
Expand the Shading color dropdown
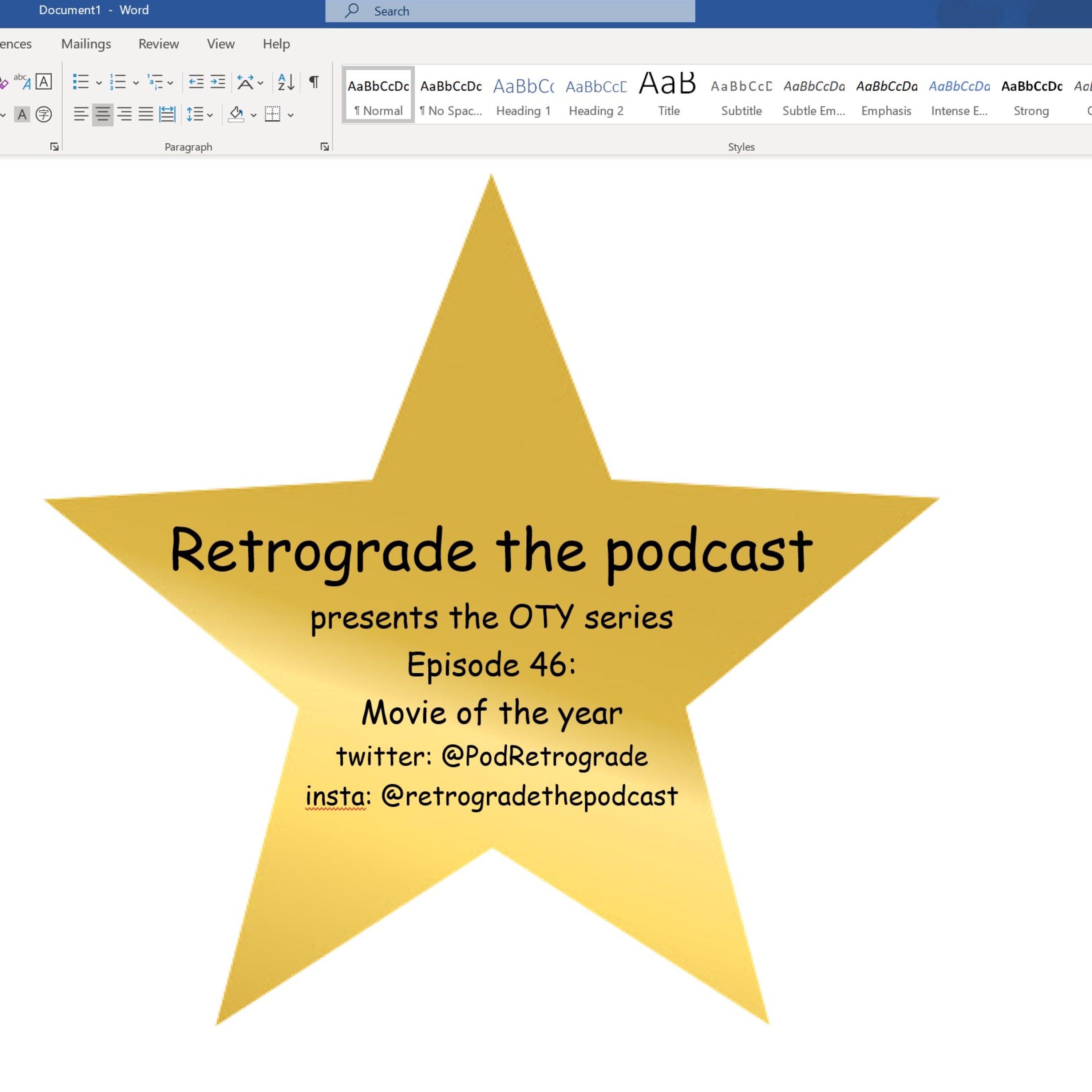coord(254,115)
